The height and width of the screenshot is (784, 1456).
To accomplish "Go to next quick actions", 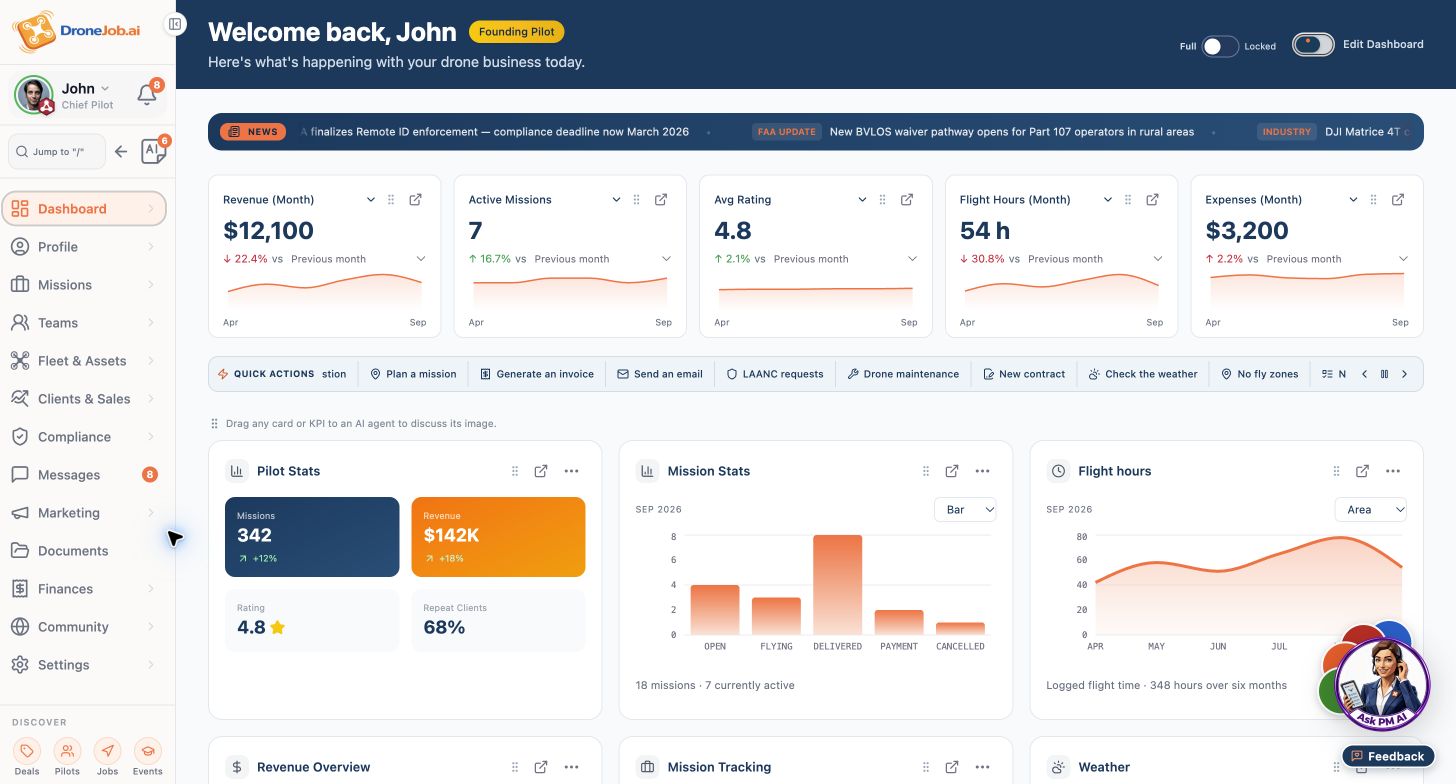I will 1404,374.
